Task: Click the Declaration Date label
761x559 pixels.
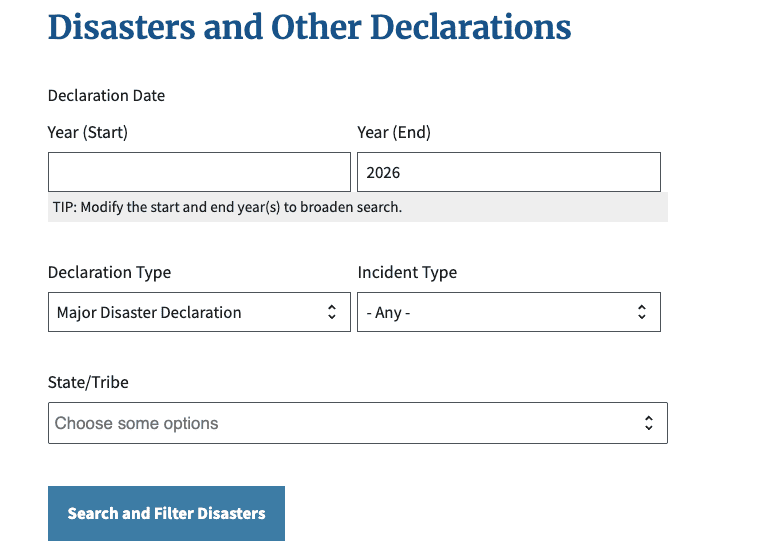Action: (106, 96)
